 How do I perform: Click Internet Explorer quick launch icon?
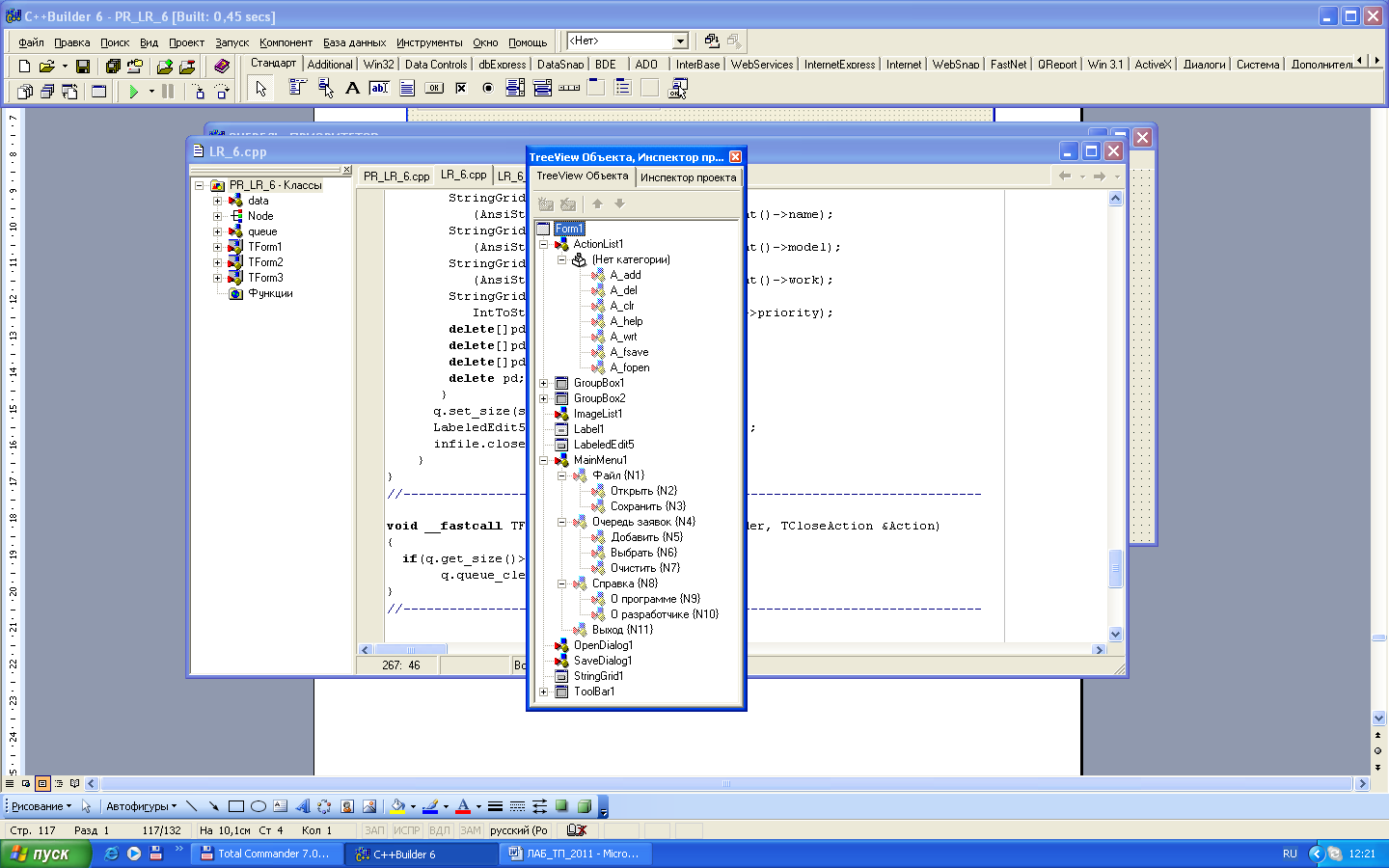pos(112,854)
